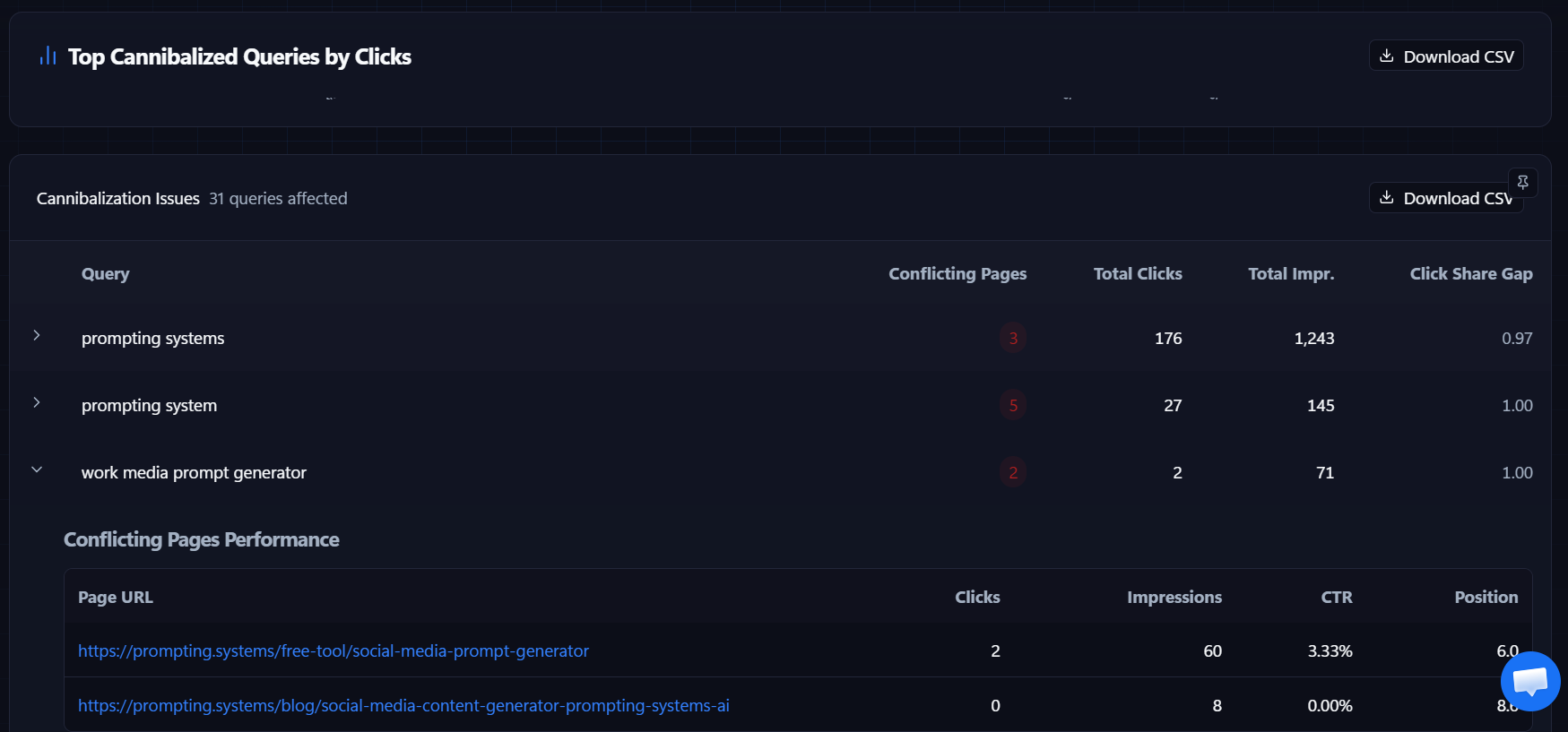Viewport: 1568px width, 732px height.
Task: Click the Page URL column header
Action: tap(116, 598)
